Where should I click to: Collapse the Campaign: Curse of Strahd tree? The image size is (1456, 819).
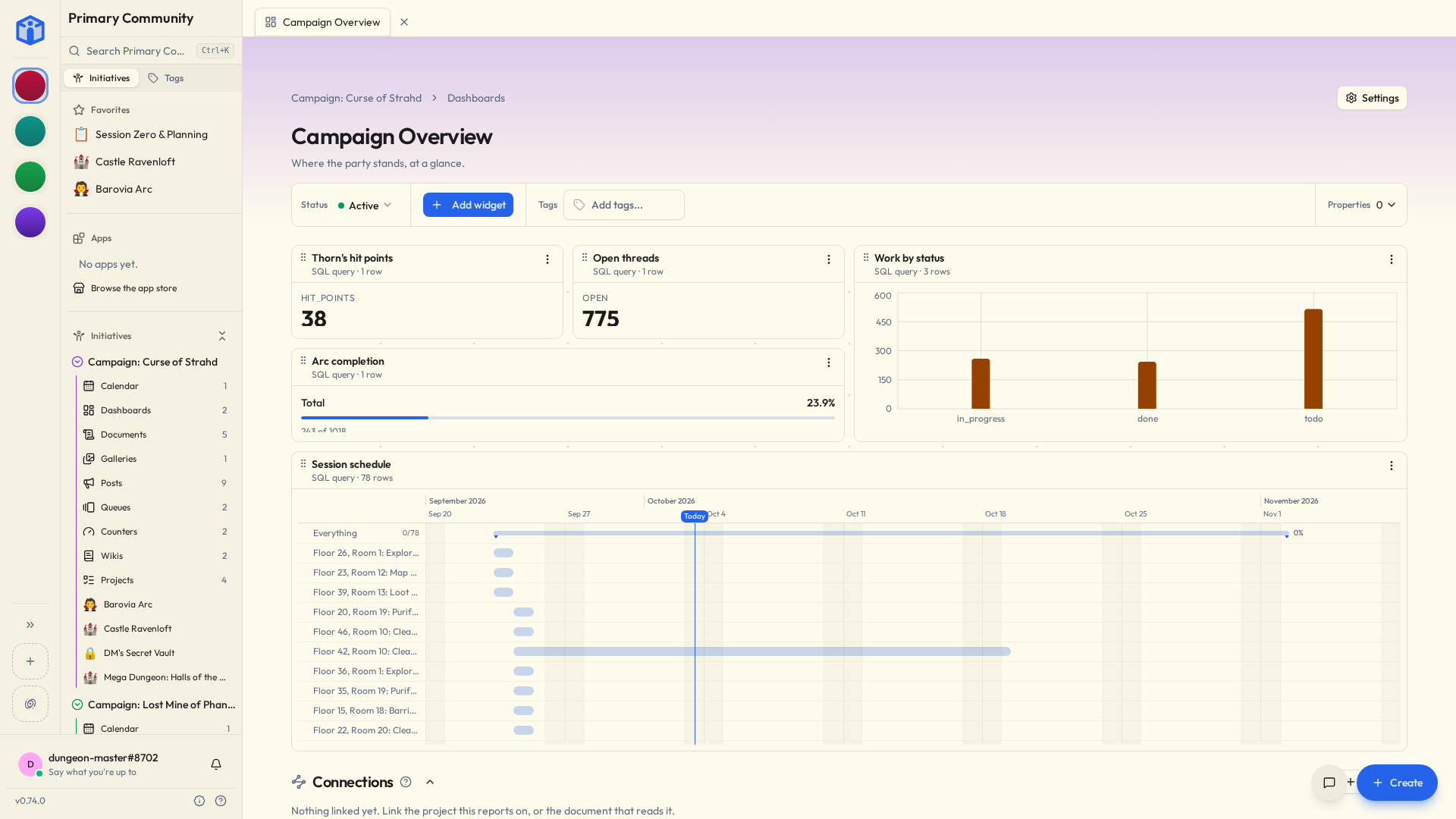click(77, 362)
